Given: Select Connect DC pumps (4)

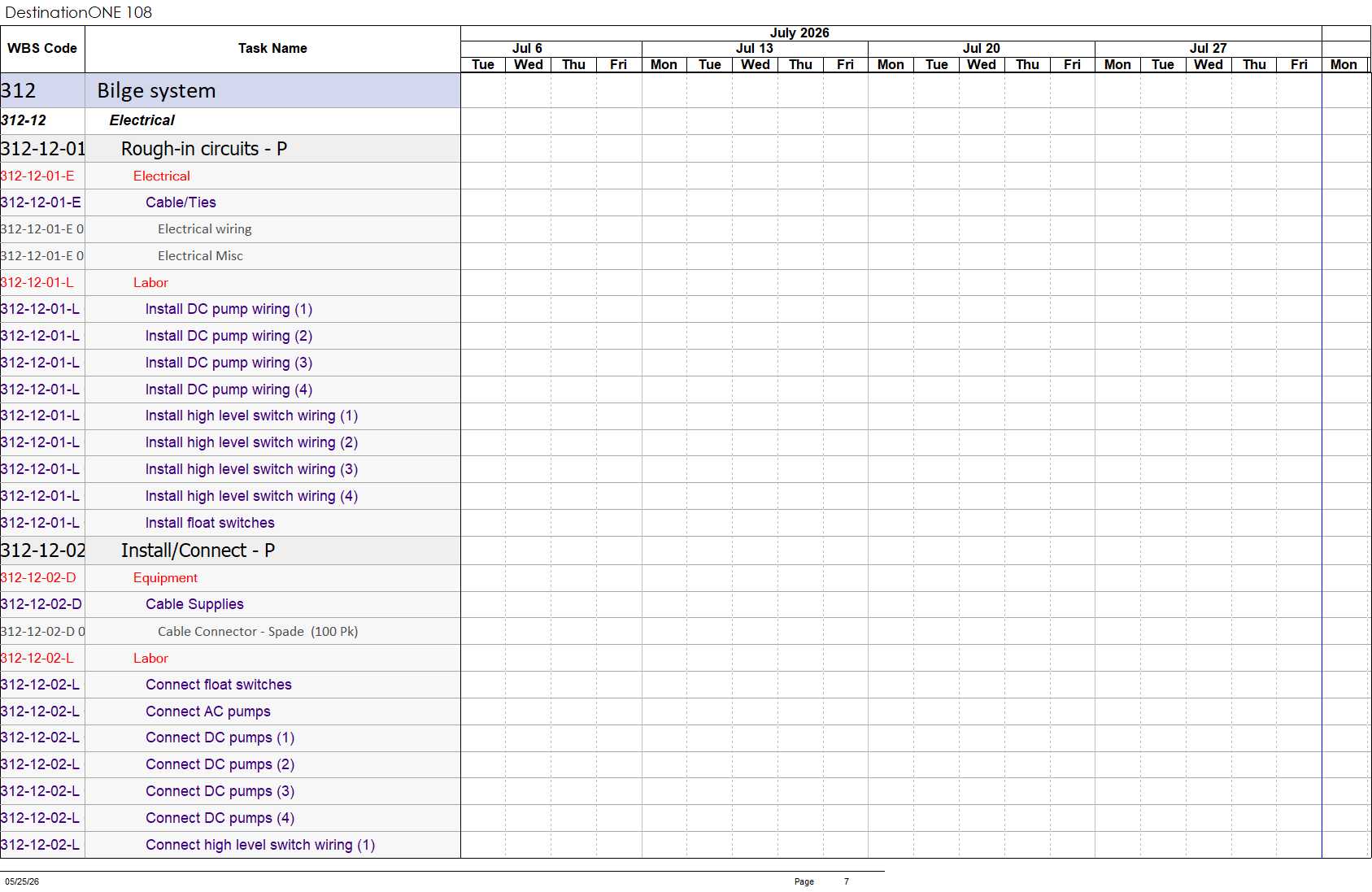Looking at the screenshot, I should pyautogui.click(x=230, y=818).
